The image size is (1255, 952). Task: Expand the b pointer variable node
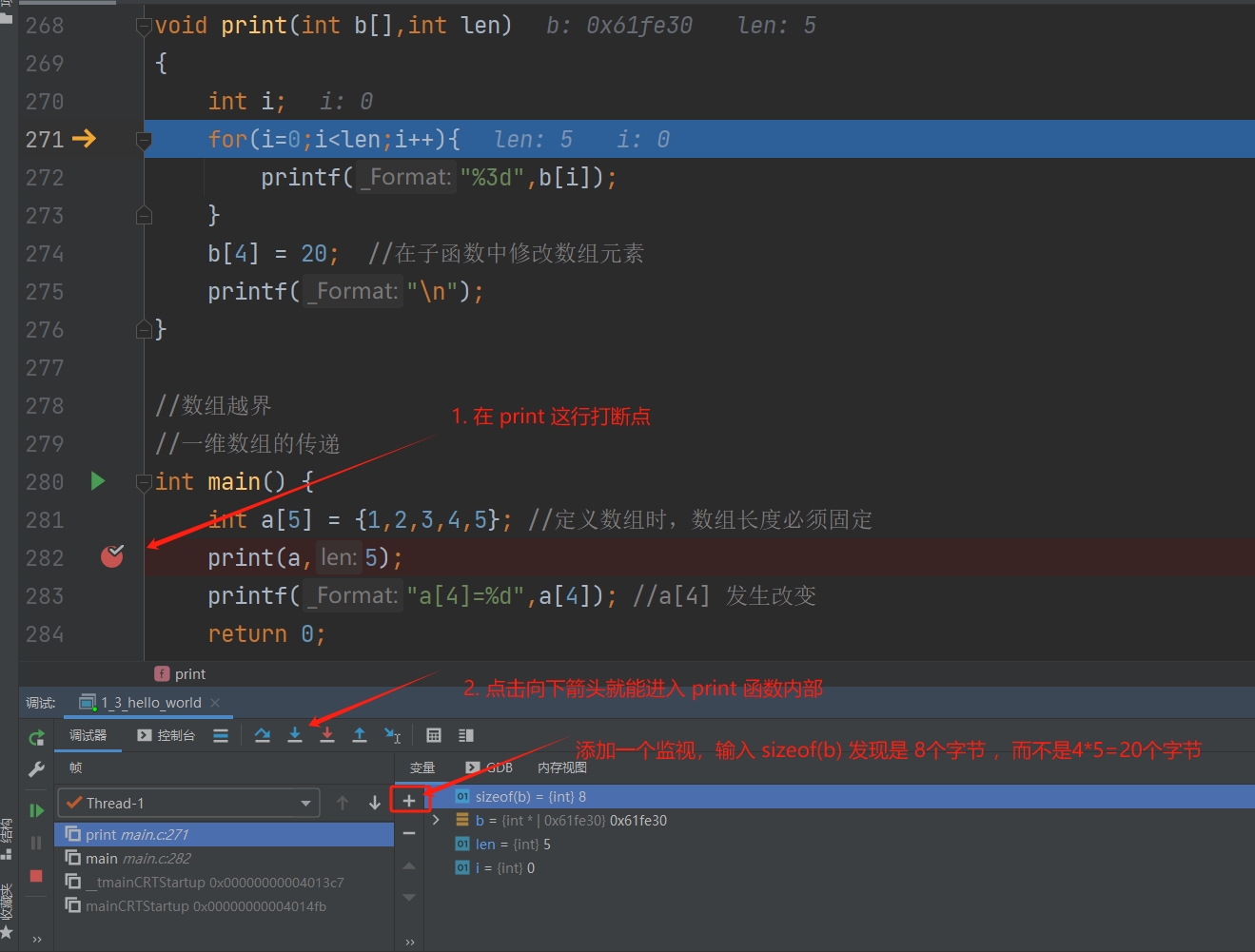[436, 820]
